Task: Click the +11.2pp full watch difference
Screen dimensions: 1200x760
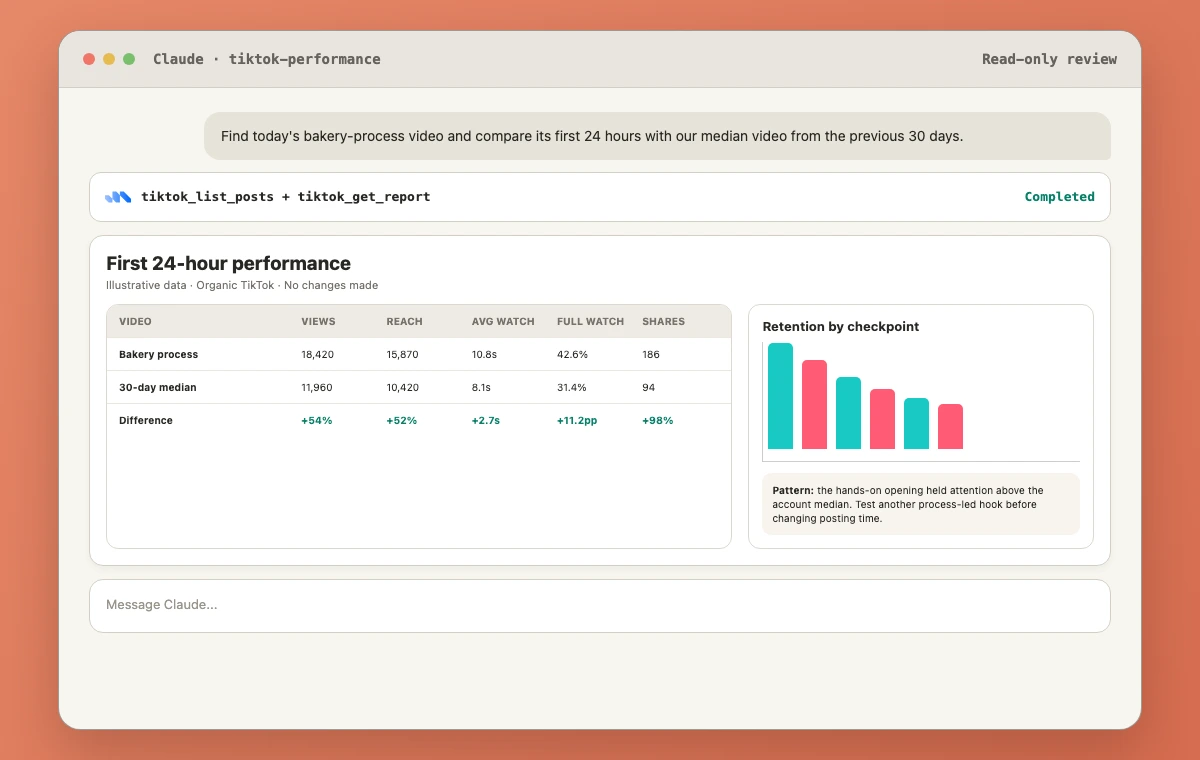Action: click(x=577, y=420)
